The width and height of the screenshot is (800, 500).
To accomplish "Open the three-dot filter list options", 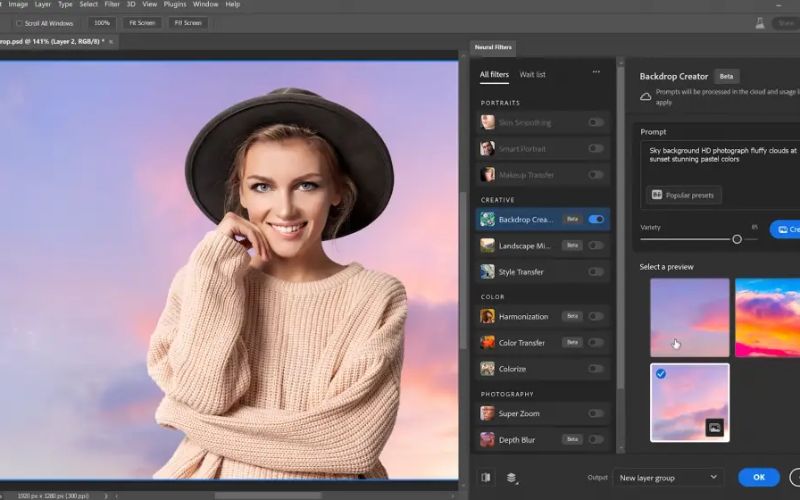I will (596, 72).
